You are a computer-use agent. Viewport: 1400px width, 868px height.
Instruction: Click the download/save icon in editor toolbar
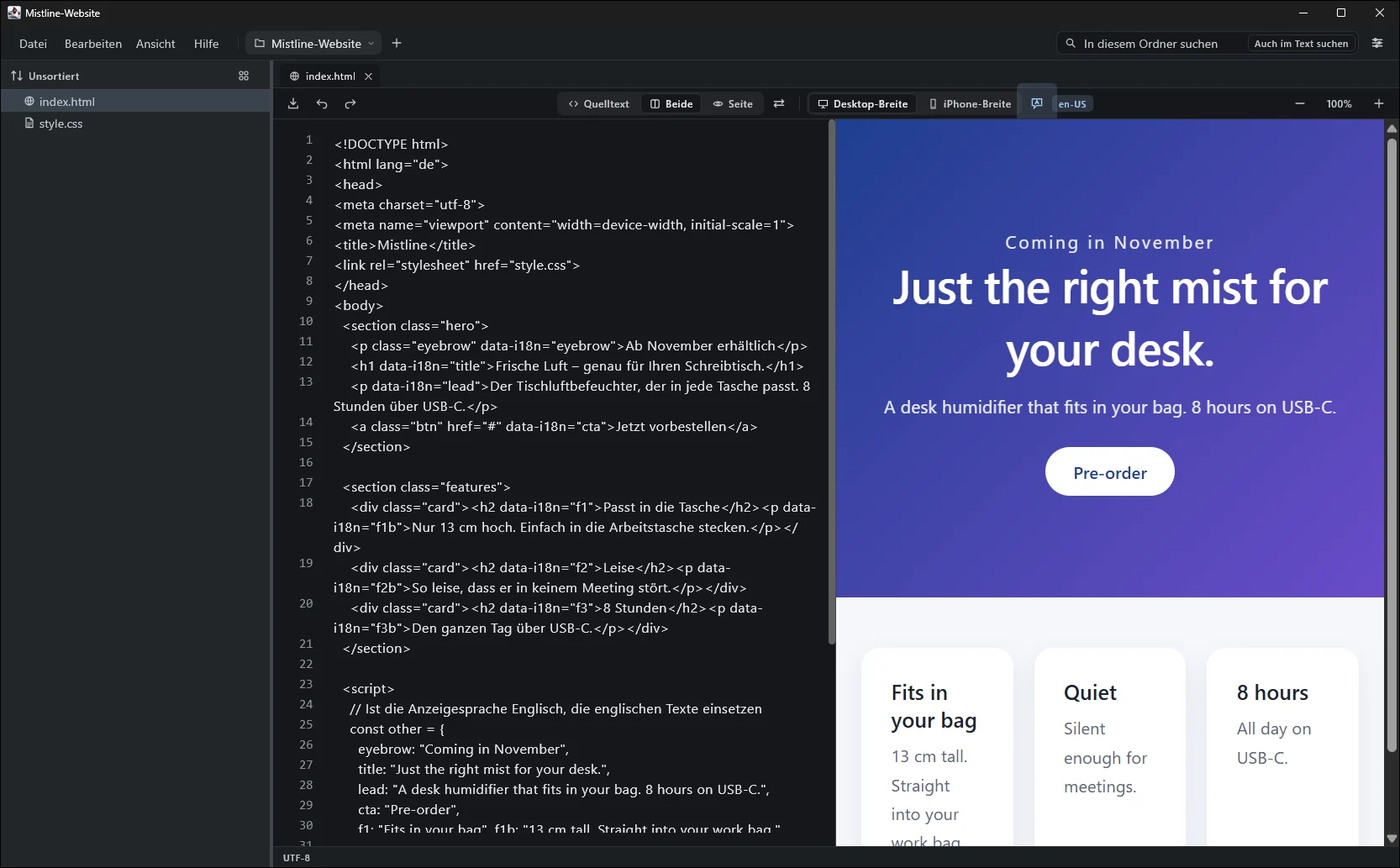coord(293,104)
